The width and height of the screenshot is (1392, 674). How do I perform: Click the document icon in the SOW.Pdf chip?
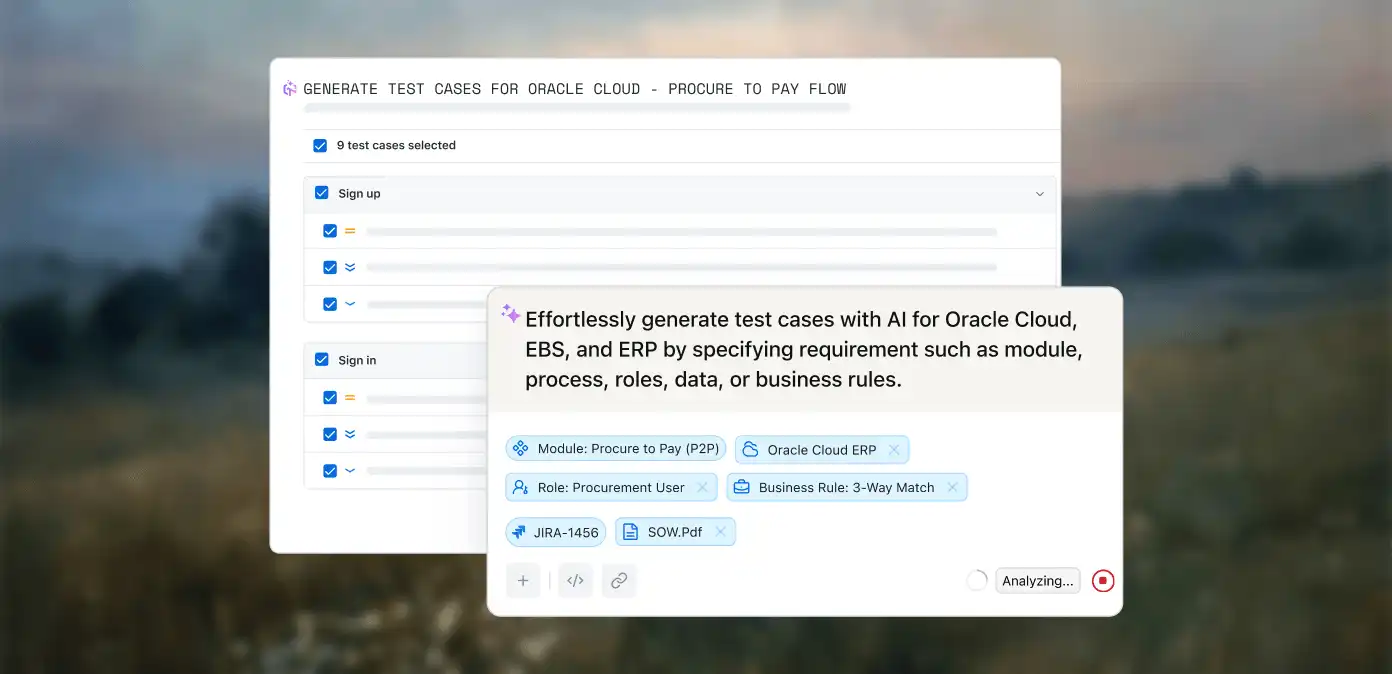tap(630, 532)
